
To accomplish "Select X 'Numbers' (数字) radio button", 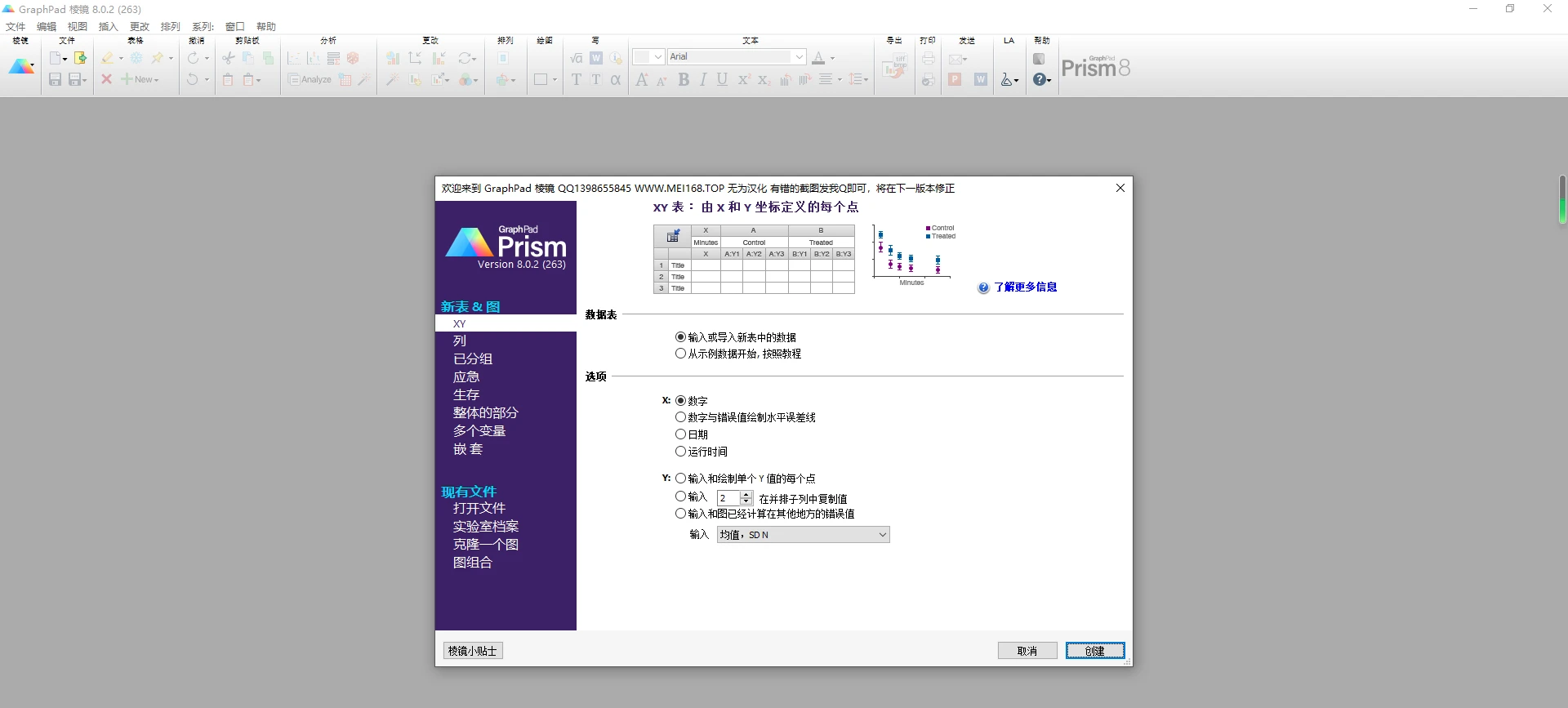I will [x=680, y=400].
